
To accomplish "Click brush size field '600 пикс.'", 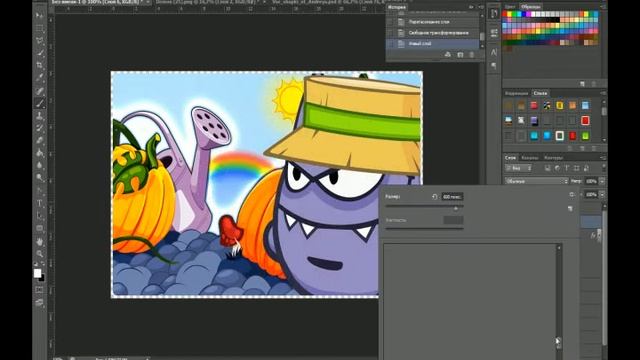I will coord(452,197).
